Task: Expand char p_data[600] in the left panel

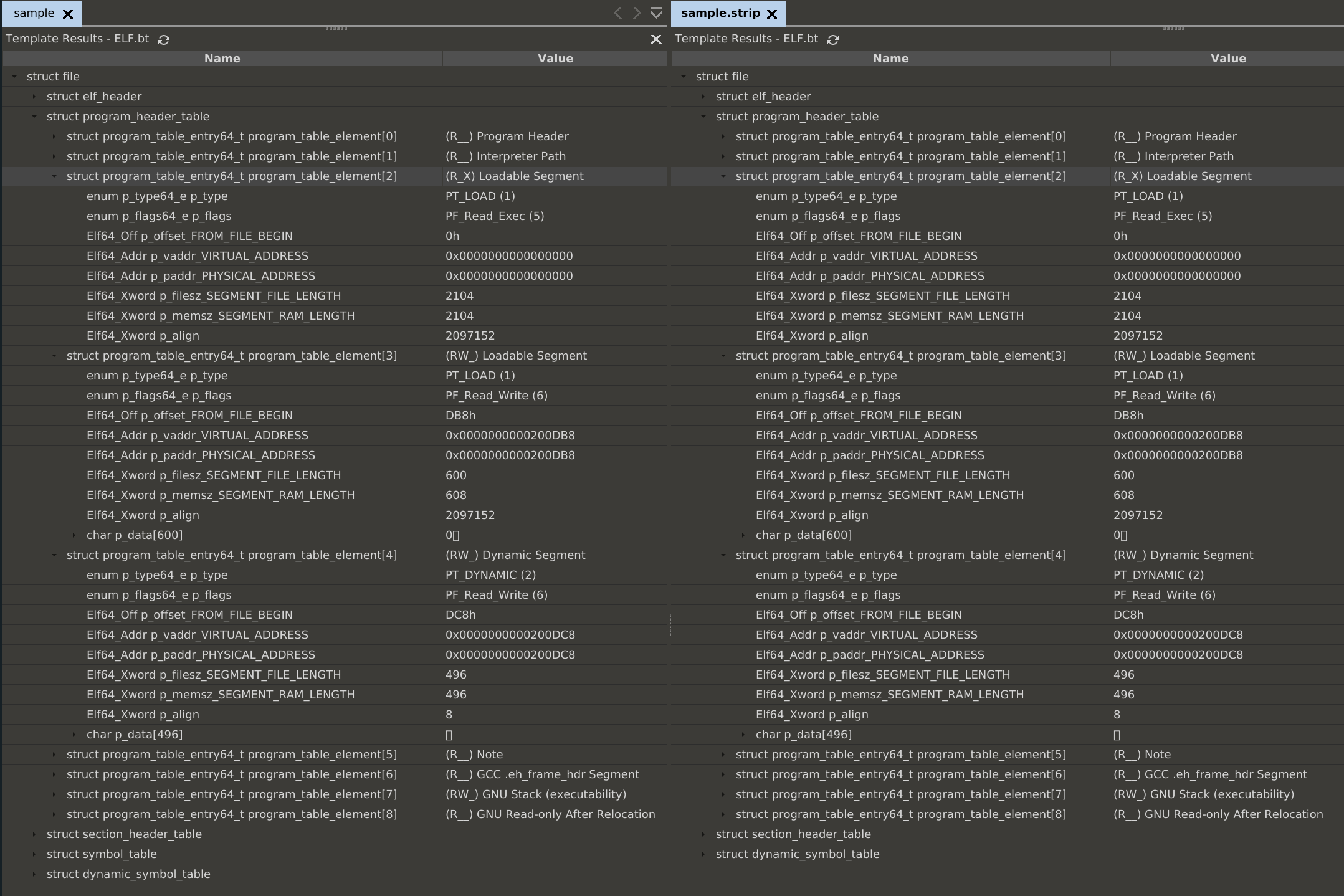Action: [x=74, y=535]
